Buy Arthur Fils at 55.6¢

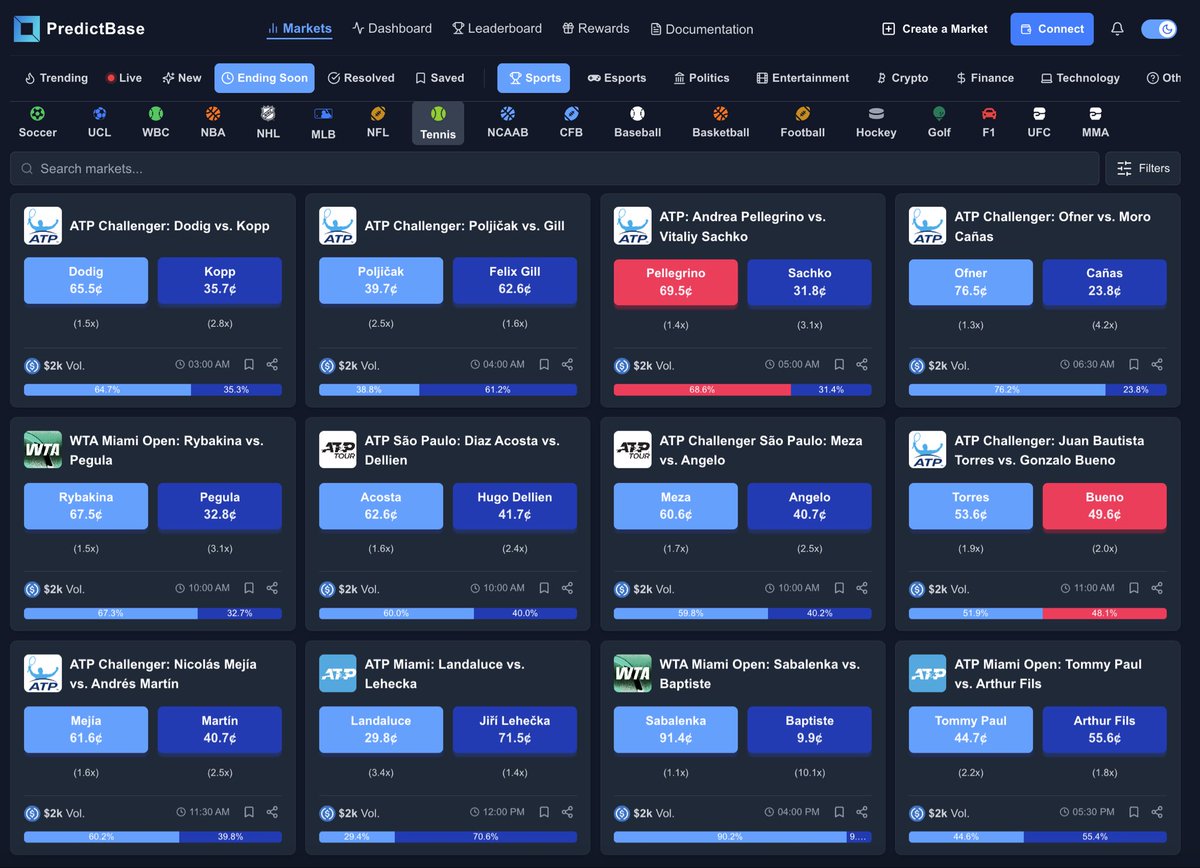pyautogui.click(x=1104, y=730)
